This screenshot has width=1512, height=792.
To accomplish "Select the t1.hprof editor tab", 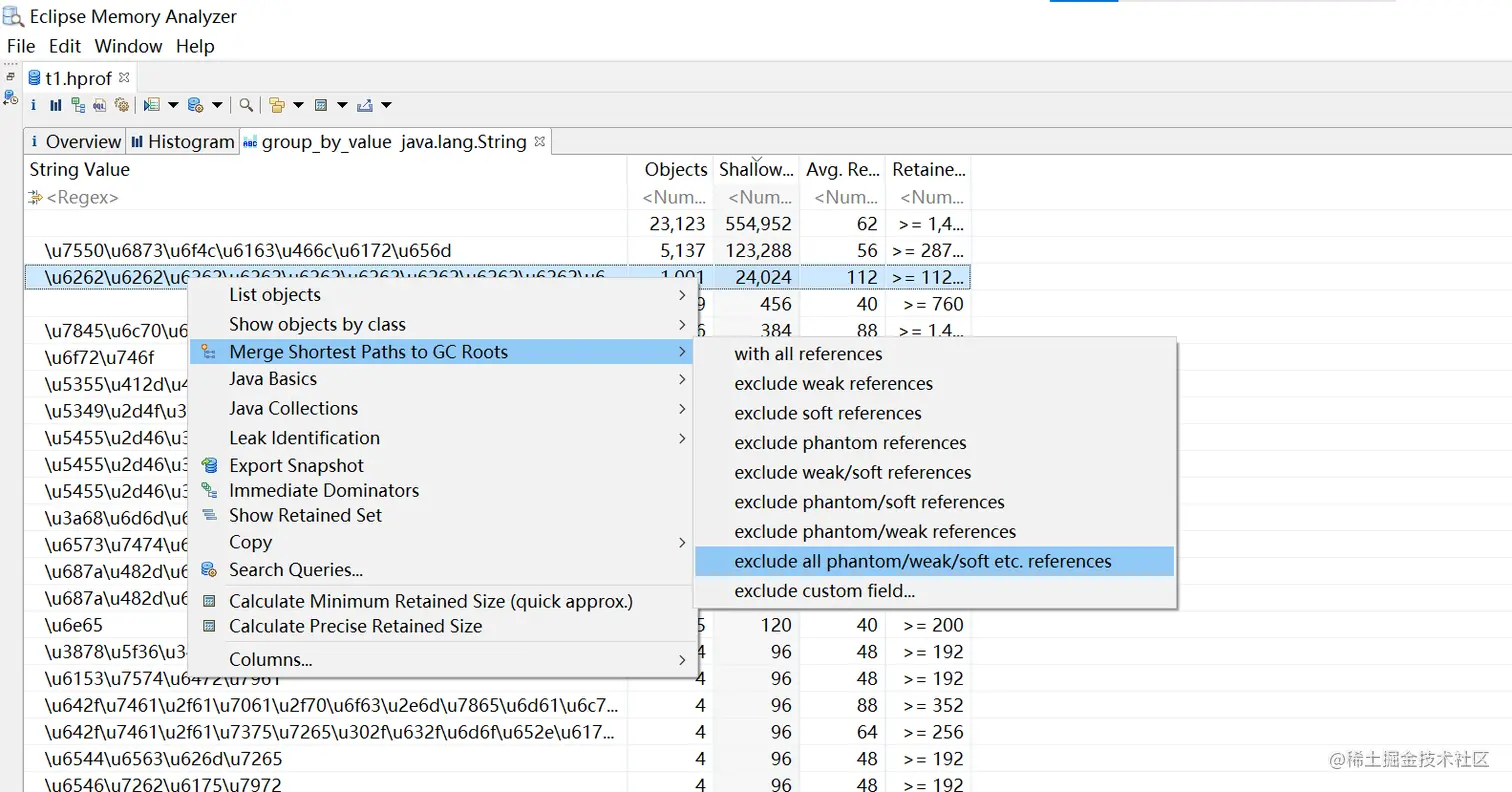I will [x=78, y=78].
